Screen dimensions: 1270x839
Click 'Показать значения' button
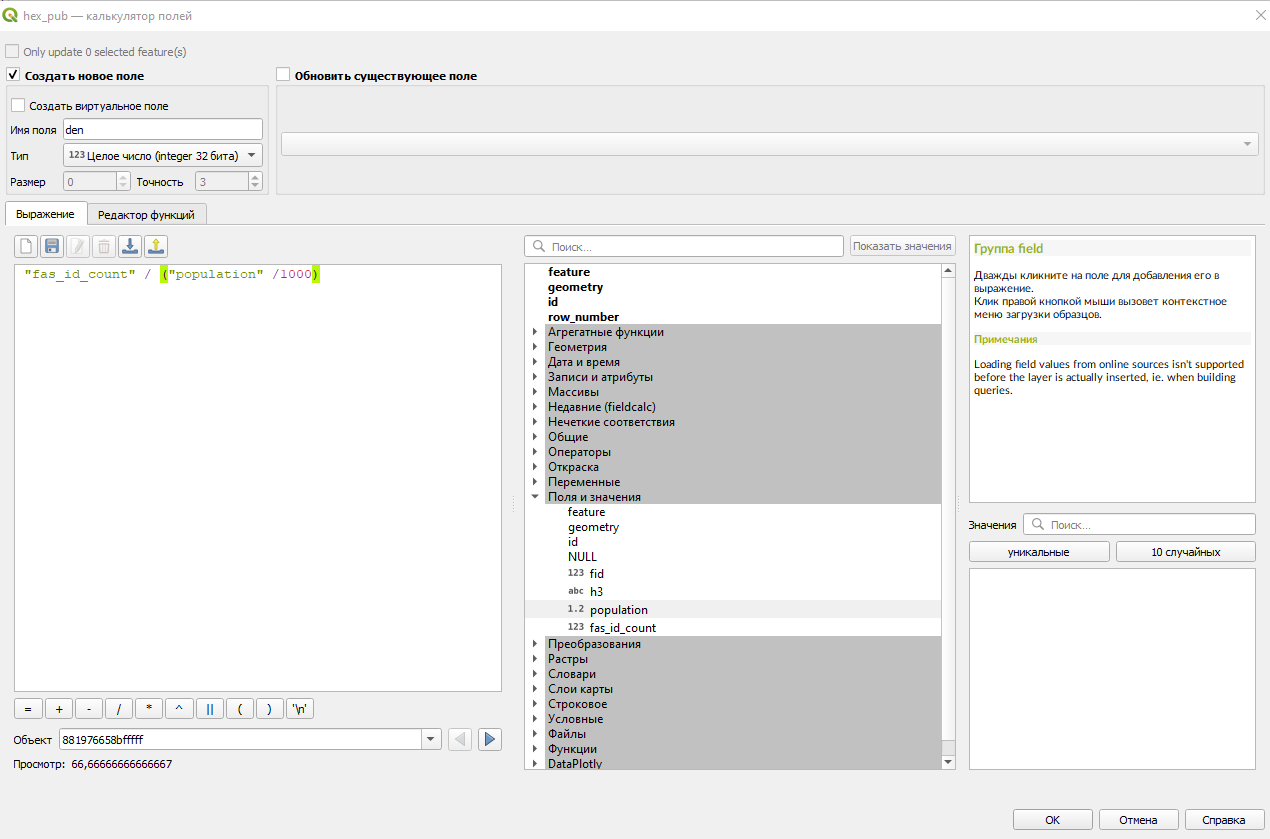tap(903, 246)
